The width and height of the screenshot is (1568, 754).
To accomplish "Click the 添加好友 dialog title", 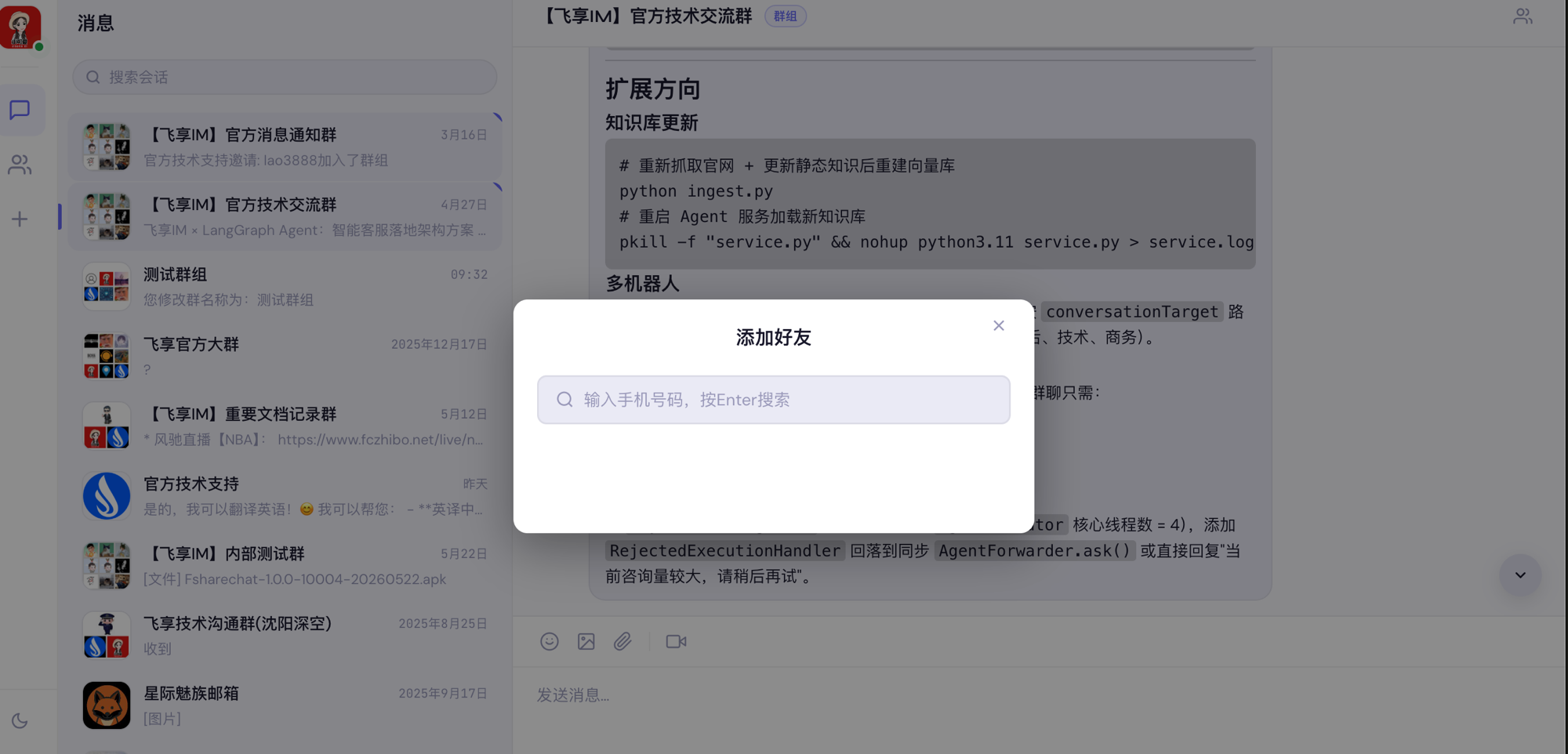I will pyautogui.click(x=774, y=338).
